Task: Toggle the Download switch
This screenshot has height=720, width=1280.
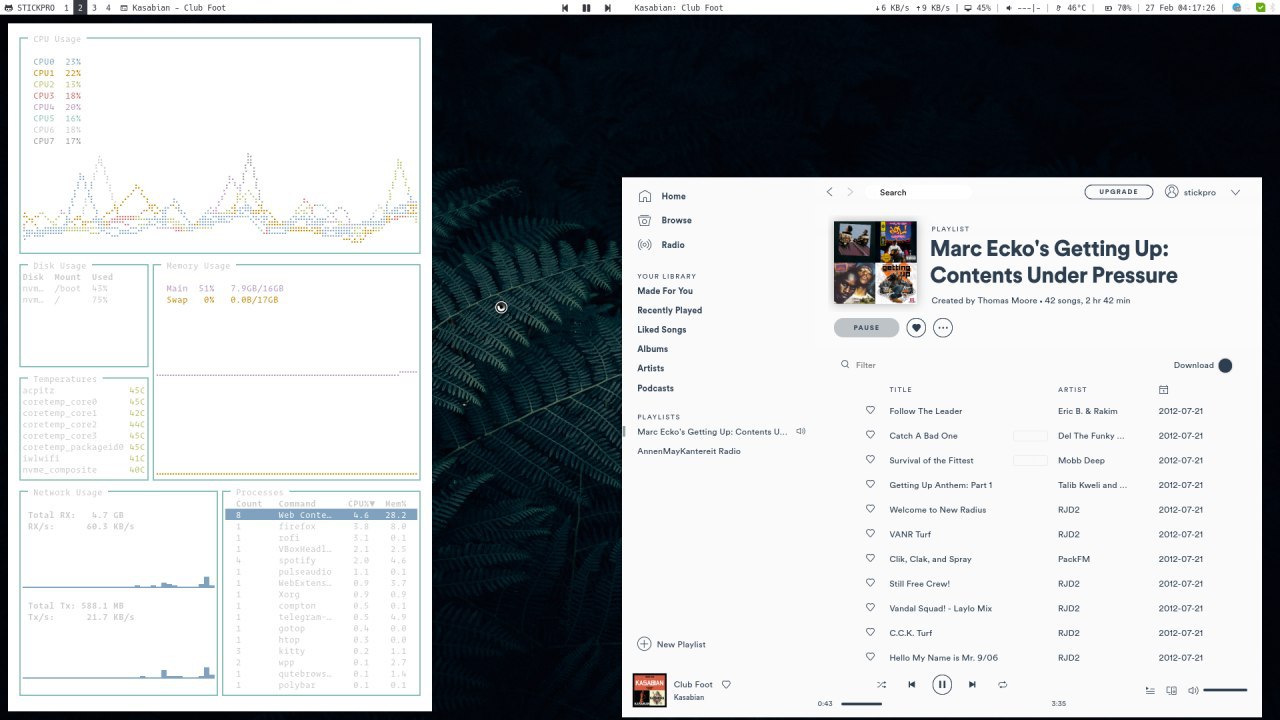Action: coord(1225,365)
